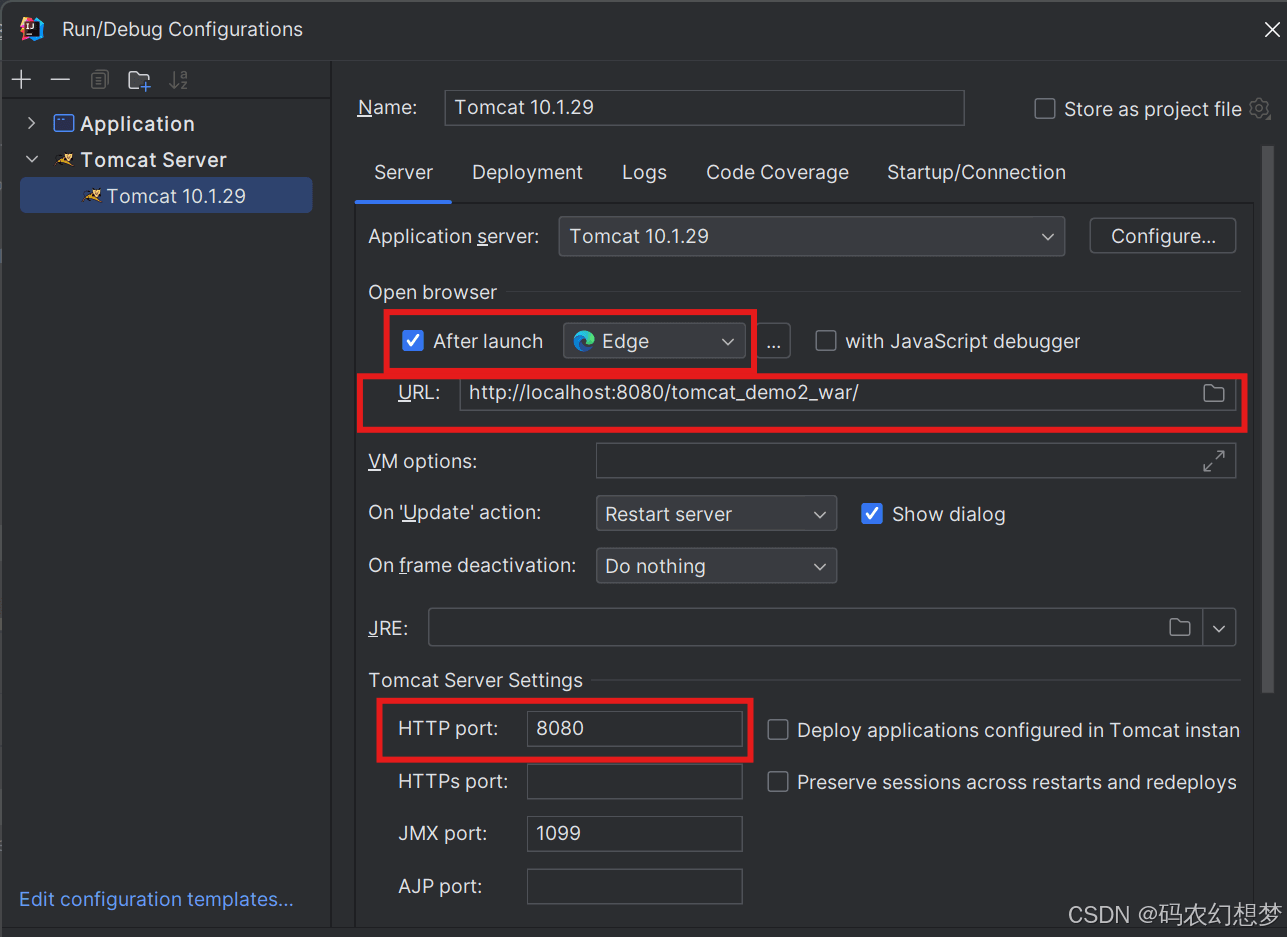Click the folder icon in the URL field

click(1213, 393)
